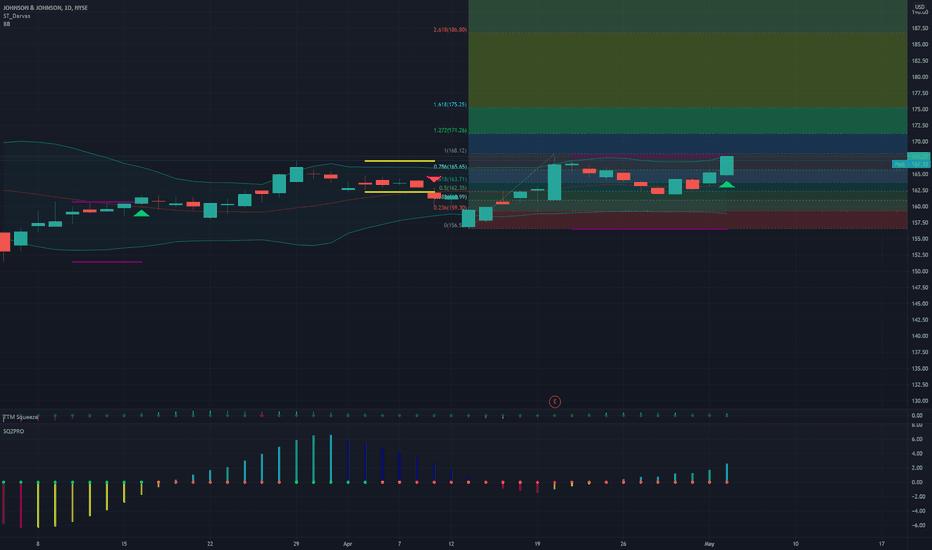Click the '22' date on the time axis

(x=210, y=544)
